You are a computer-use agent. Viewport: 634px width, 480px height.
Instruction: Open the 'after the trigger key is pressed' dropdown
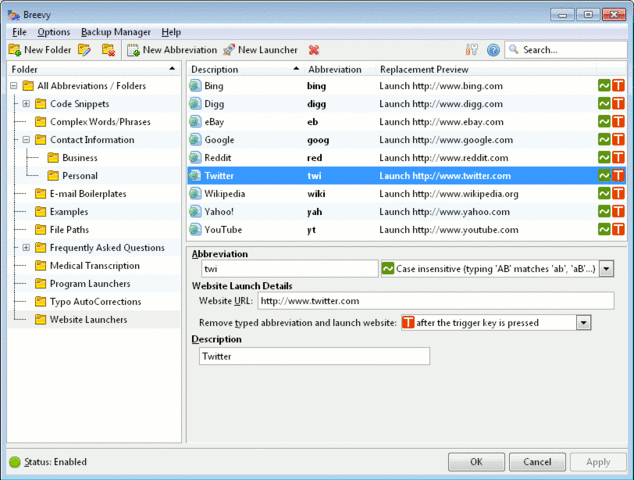pyautogui.click(x=583, y=323)
